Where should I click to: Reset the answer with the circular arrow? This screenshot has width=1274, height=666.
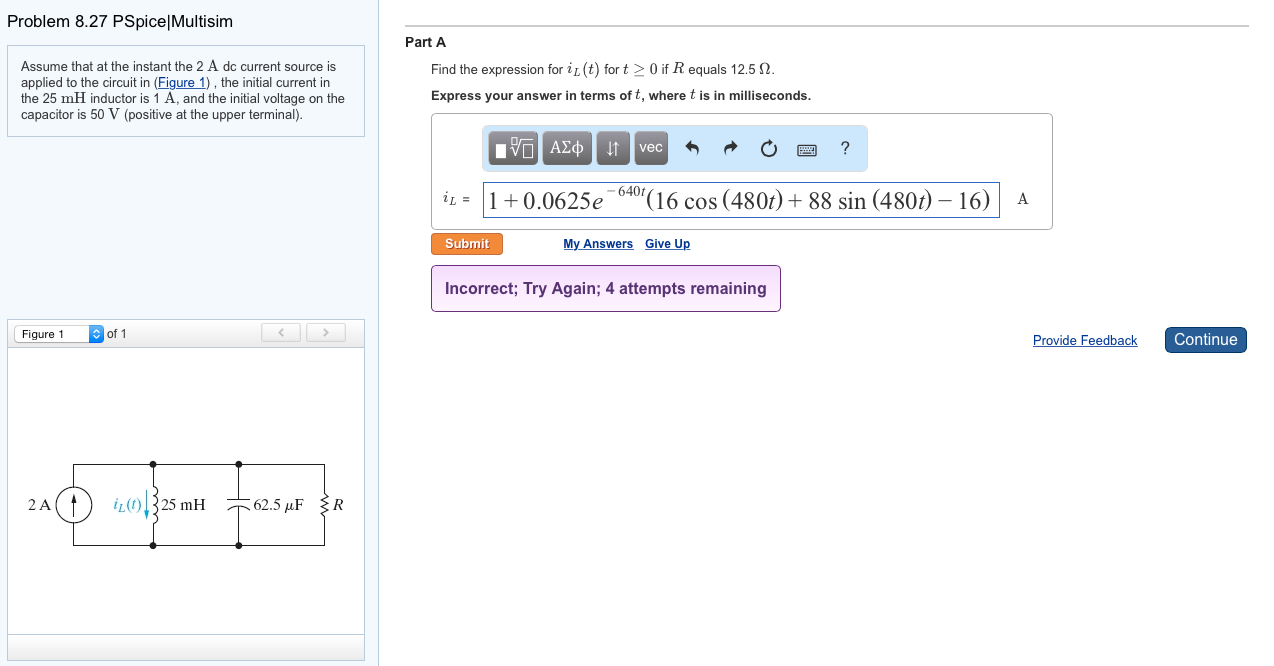click(768, 149)
